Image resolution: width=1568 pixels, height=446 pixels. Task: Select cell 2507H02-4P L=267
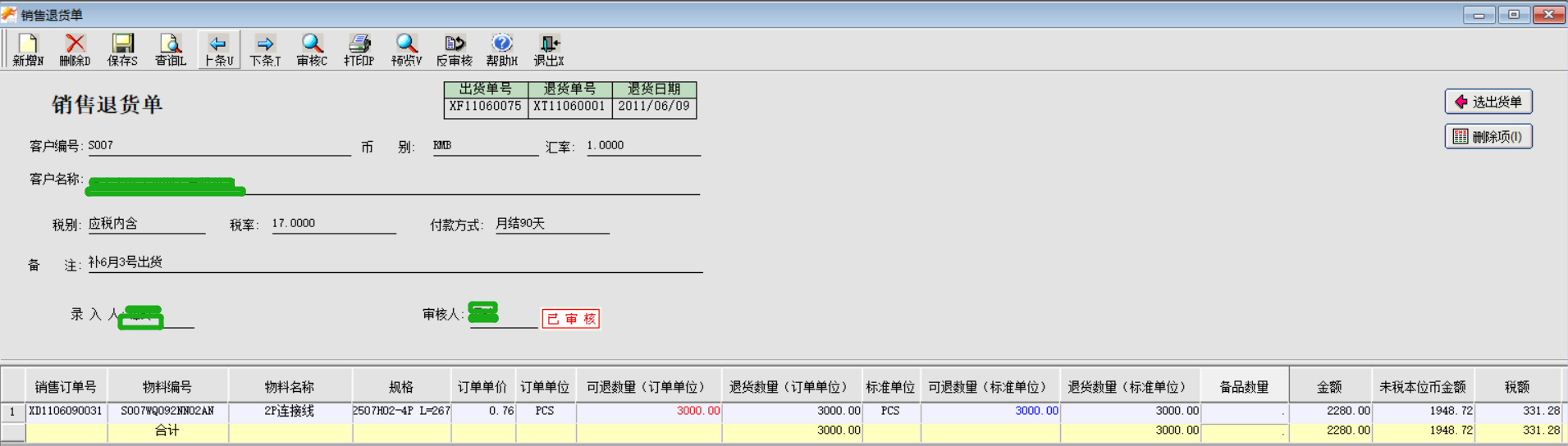[x=401, y=411]
